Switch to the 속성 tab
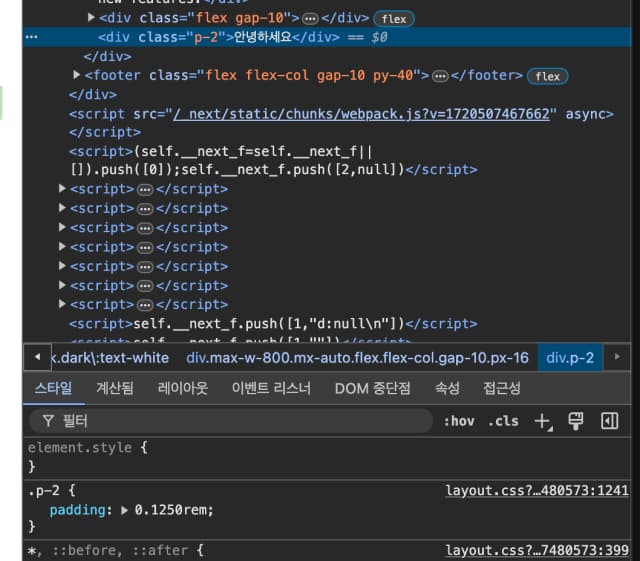This screenshot has width=640, height=561. tap(447, 388)
